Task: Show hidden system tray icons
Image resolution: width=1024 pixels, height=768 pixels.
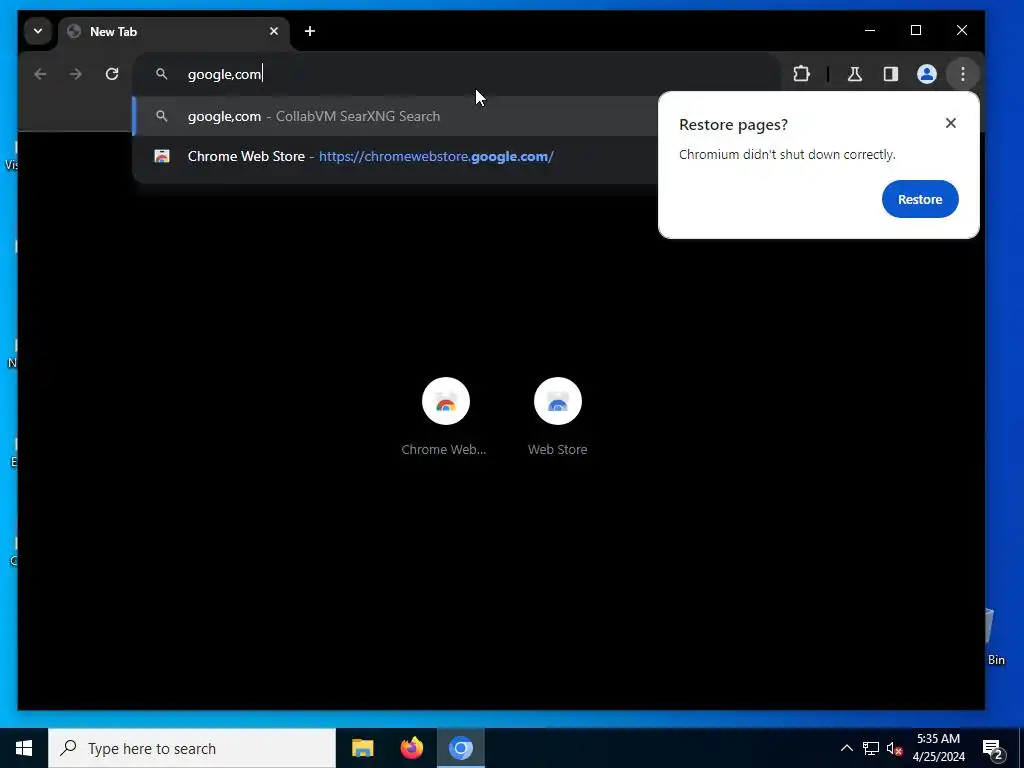Action: pos(846,748)
